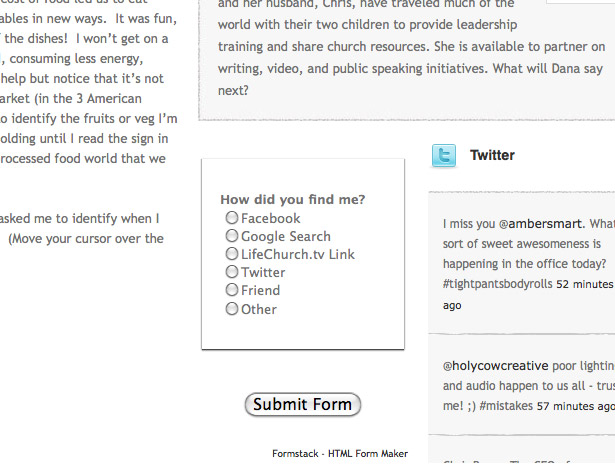
Task: Choose the Other radio option
Action: [x=232, y=309]
